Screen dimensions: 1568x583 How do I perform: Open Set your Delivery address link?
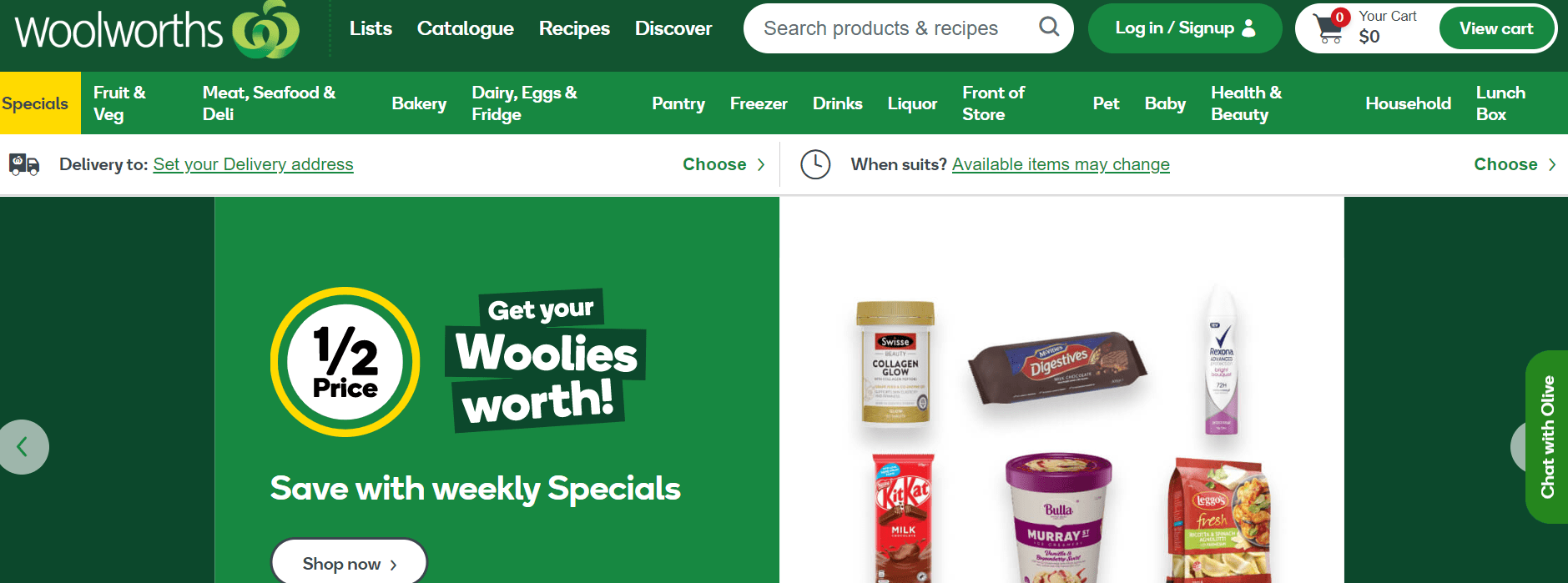tap(254, 164)
